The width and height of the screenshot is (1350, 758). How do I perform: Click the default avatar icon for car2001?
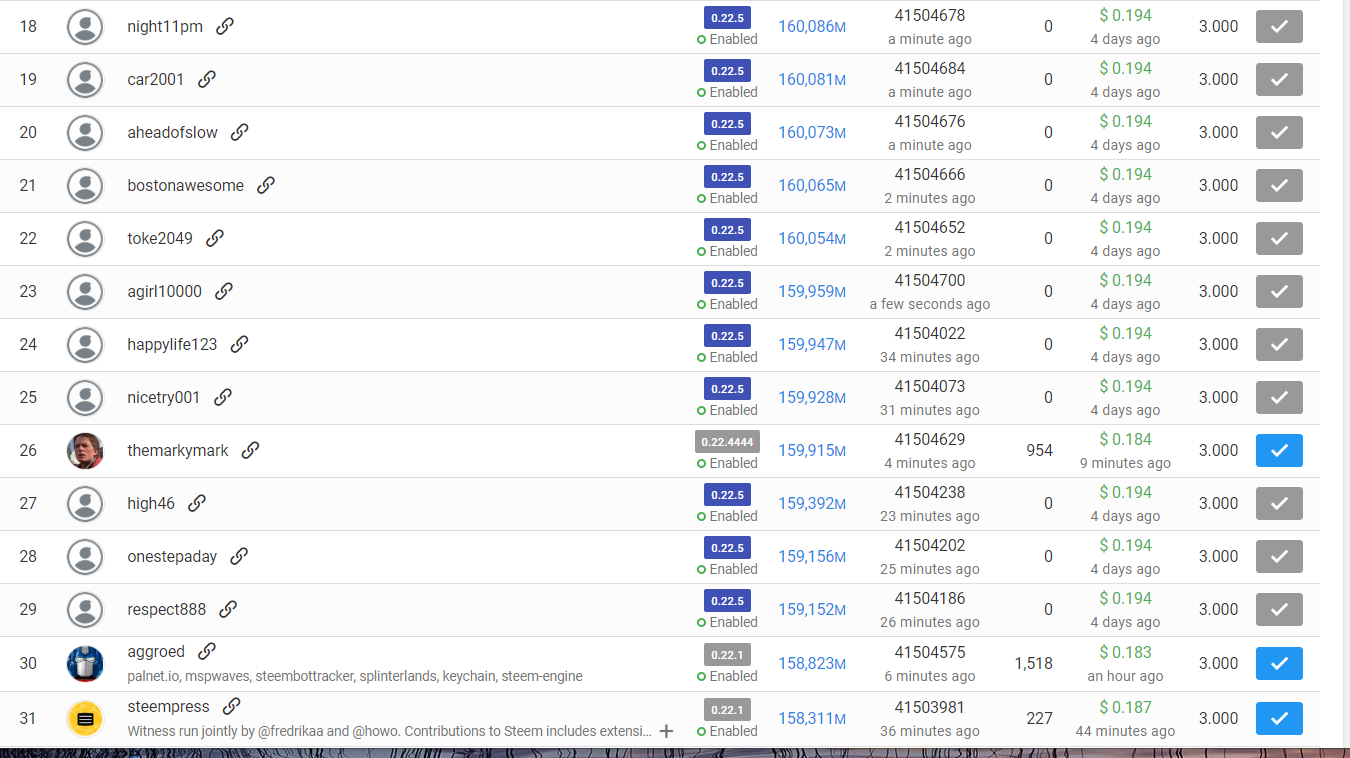pyautogui.click(x=85, y=79)
